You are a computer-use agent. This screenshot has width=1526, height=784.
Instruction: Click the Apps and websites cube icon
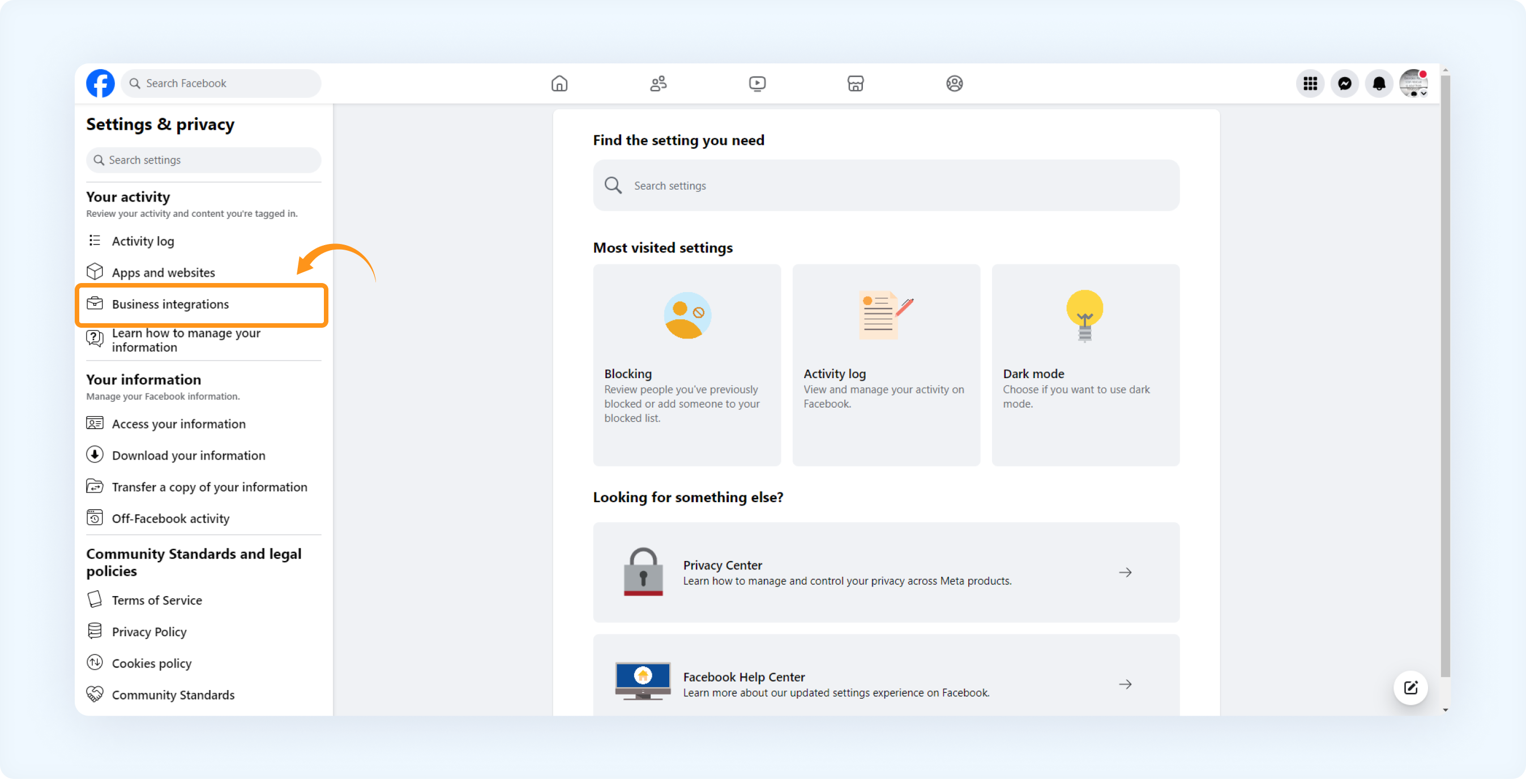(95, 272)
